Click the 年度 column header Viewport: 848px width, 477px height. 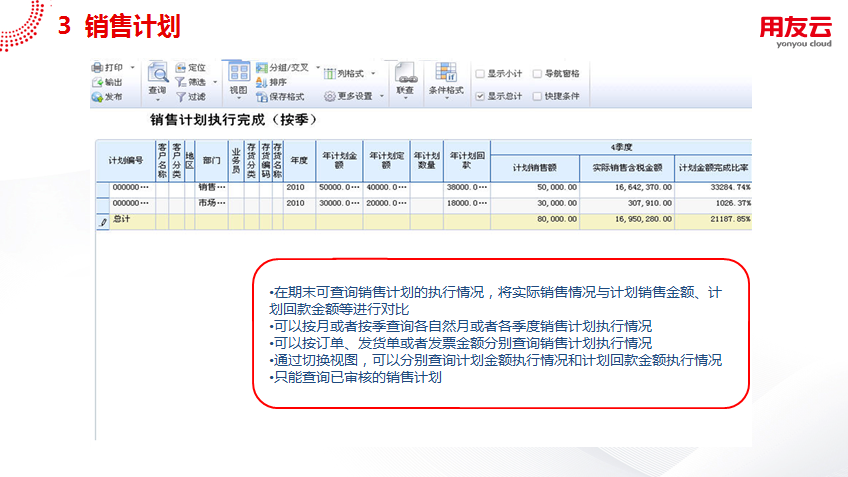(x=299, y=160)
